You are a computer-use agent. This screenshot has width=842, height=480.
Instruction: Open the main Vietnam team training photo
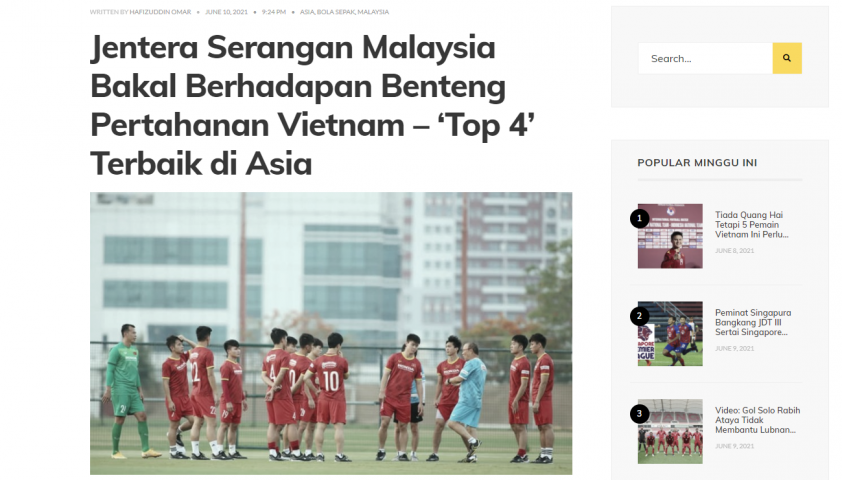click(x=331, y=333)
